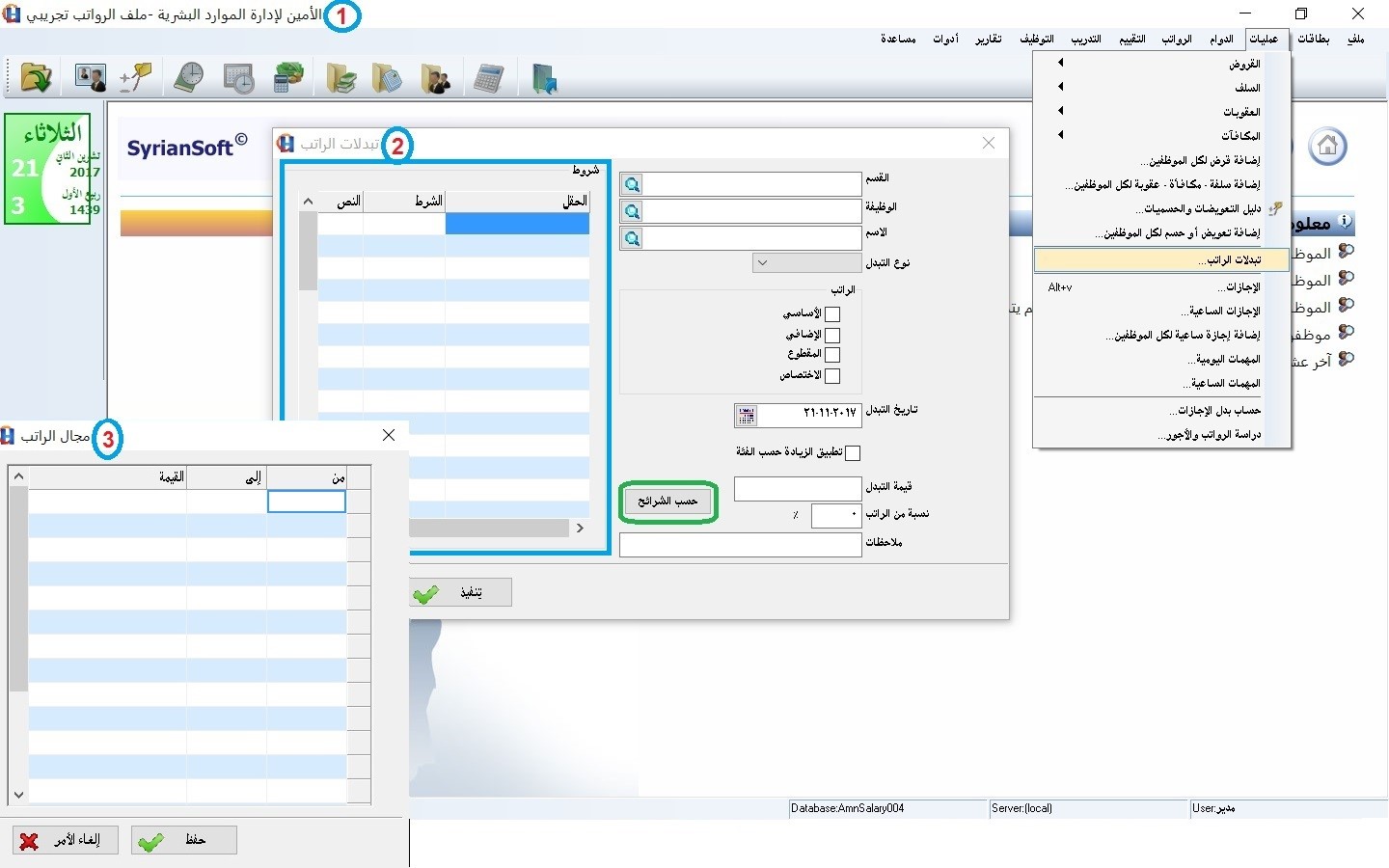Open the employee photo card toolbar icon
Screen dimensions: 1389x868
coord(91,78)
